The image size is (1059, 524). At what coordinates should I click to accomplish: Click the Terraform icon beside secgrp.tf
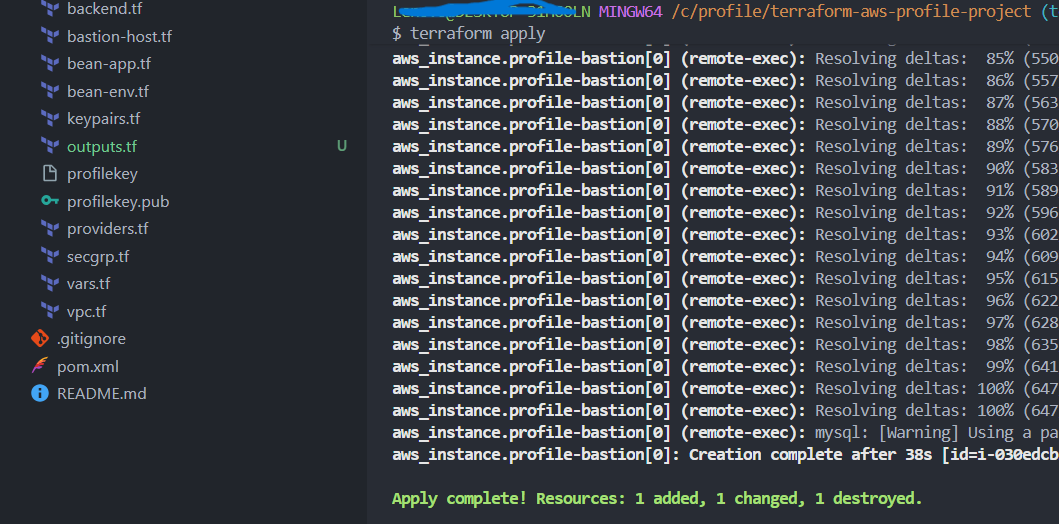coord(50,256)
